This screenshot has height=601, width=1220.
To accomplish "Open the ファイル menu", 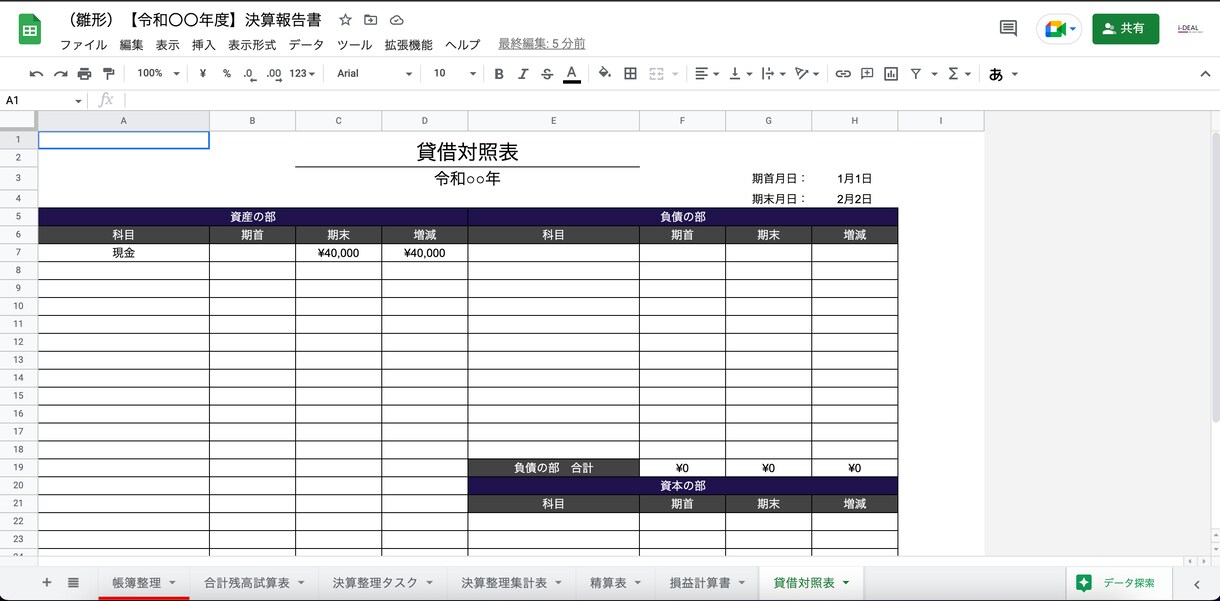I will pyautogui.click(x=84, y=45).
